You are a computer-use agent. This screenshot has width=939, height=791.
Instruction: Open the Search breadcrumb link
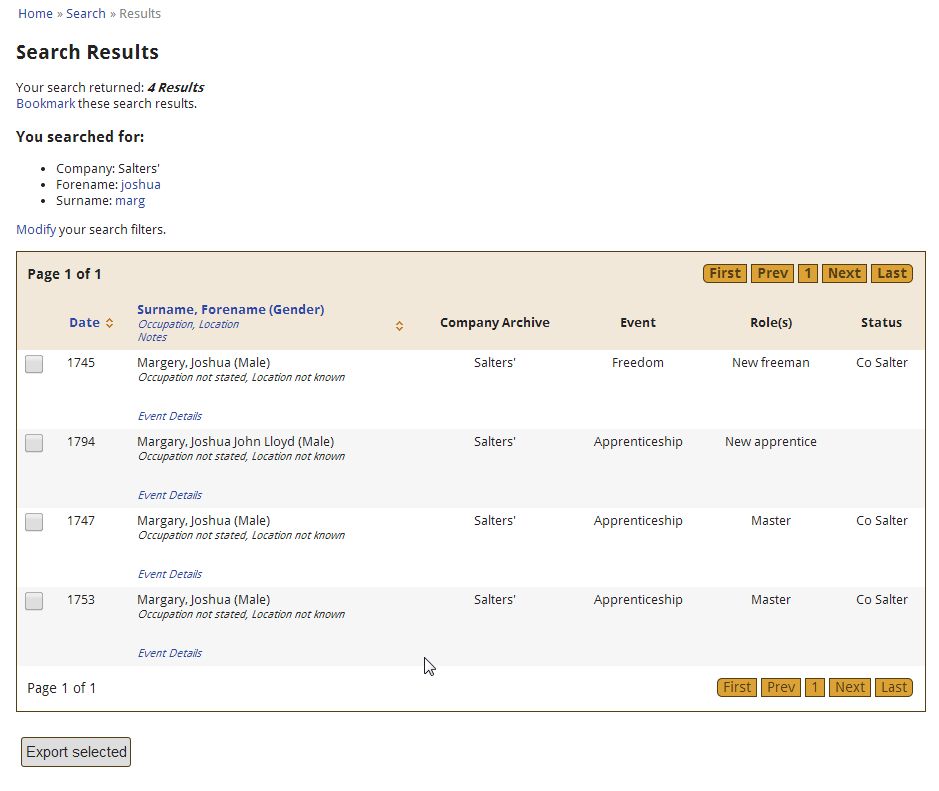pos(86,13)
